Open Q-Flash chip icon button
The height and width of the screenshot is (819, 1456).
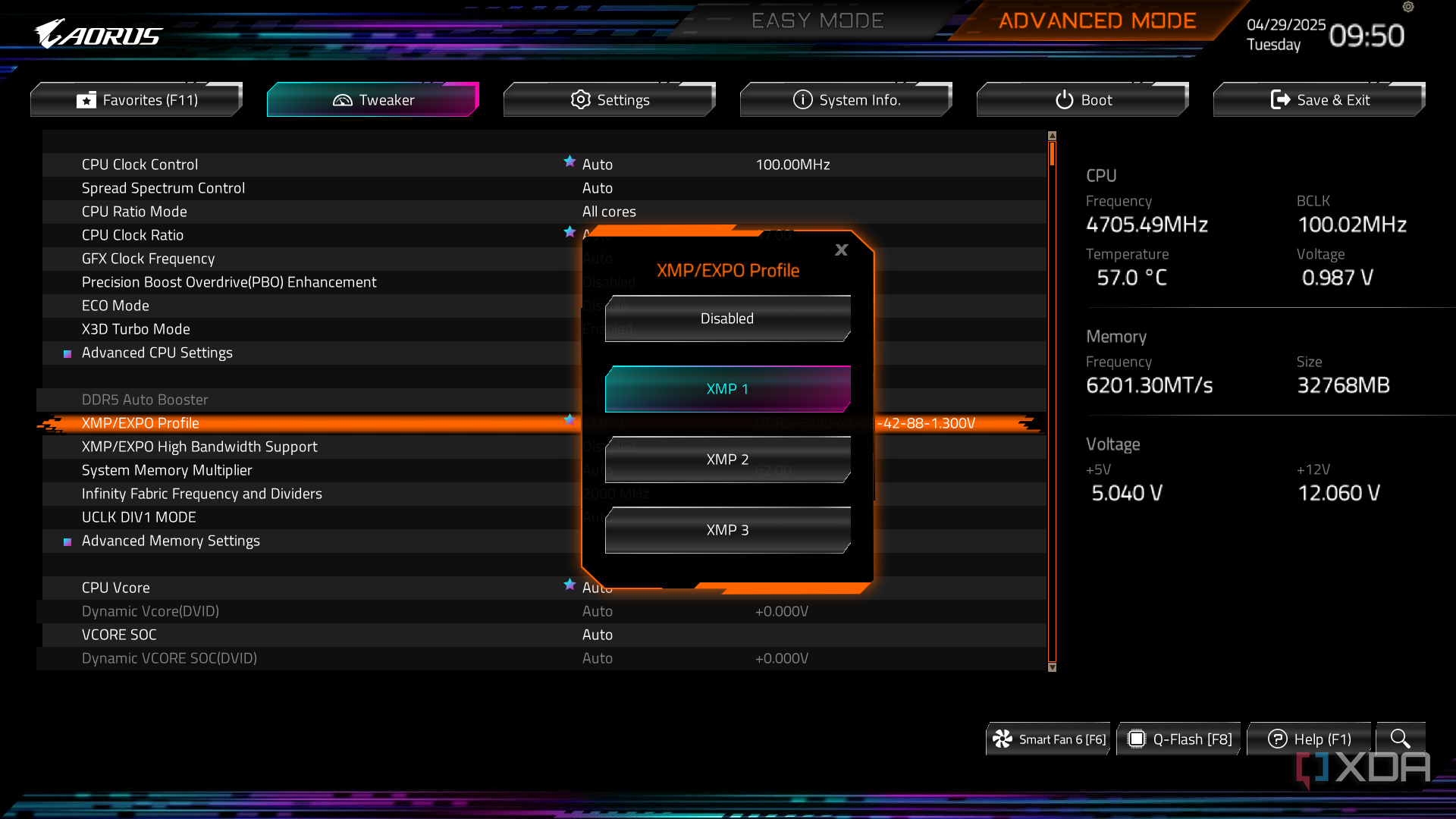point(1136,739)
